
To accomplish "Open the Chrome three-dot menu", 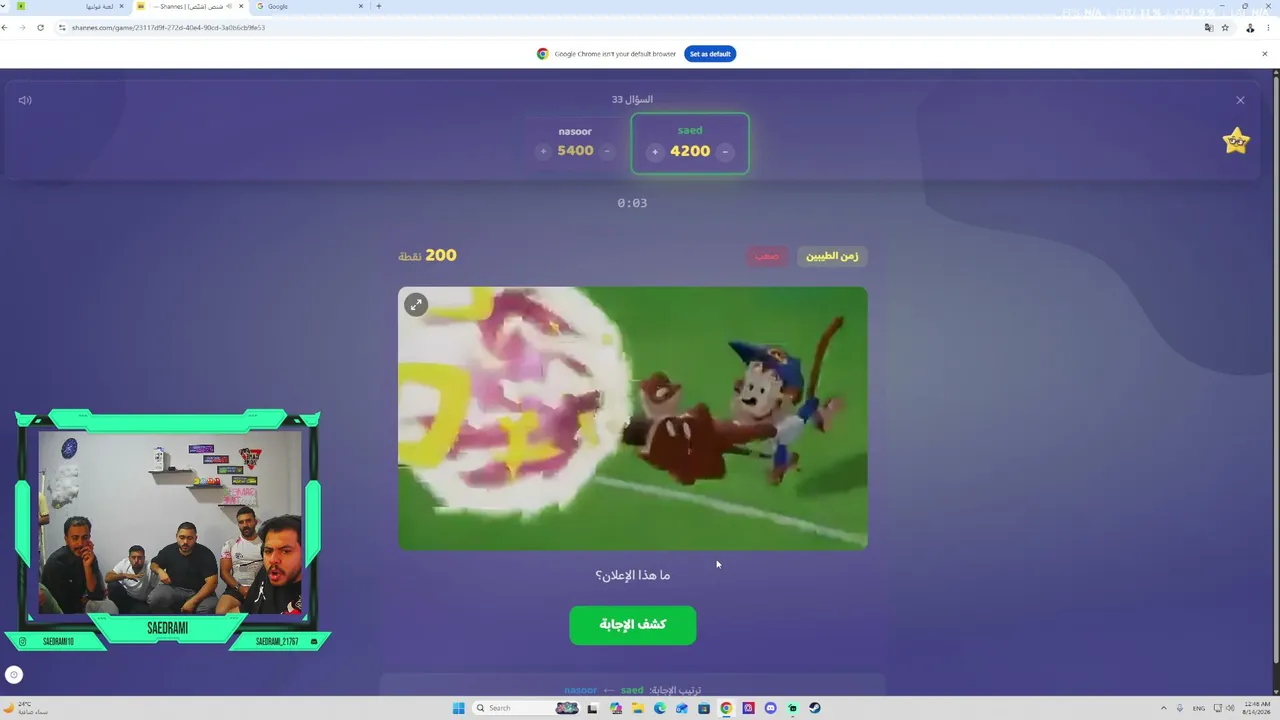I will tap(1269, 28).
